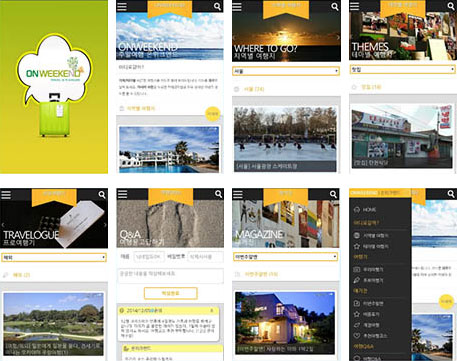Tap the search magnifier on WHERE TO GO? screen
Screen dimensions: 457x361
pos(334,7)
